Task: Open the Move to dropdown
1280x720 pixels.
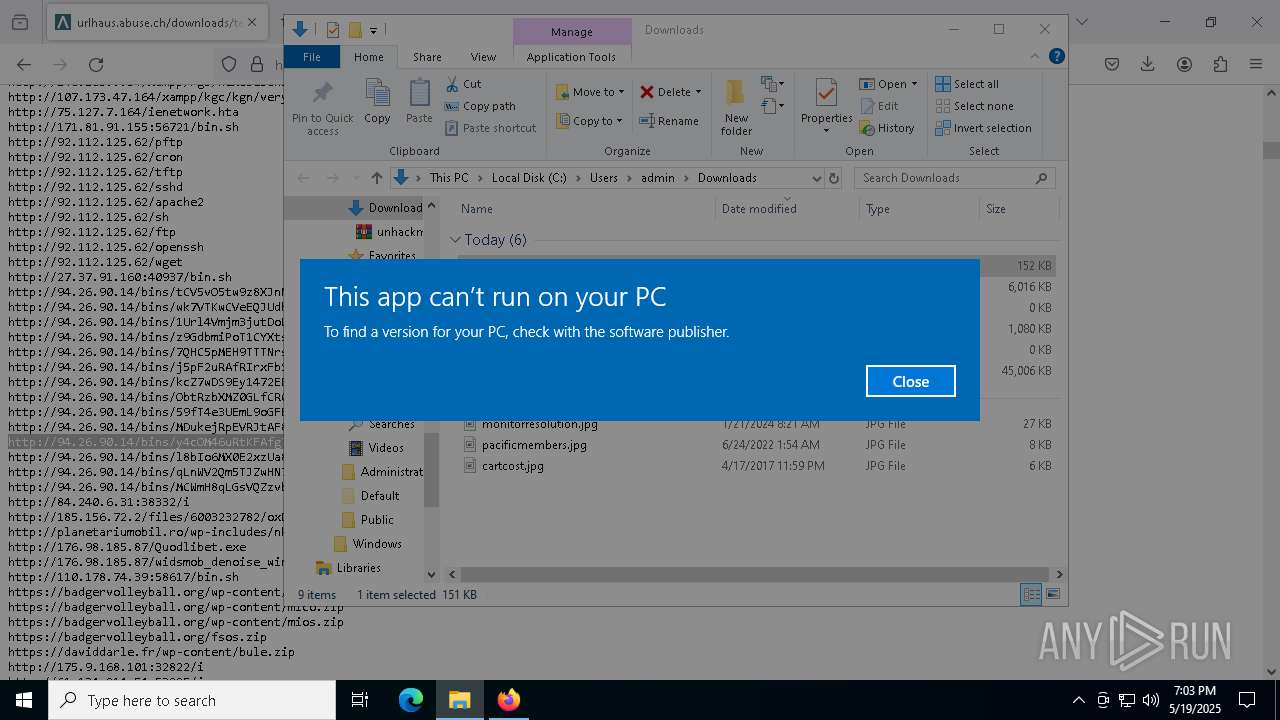Action: point(590,92)
